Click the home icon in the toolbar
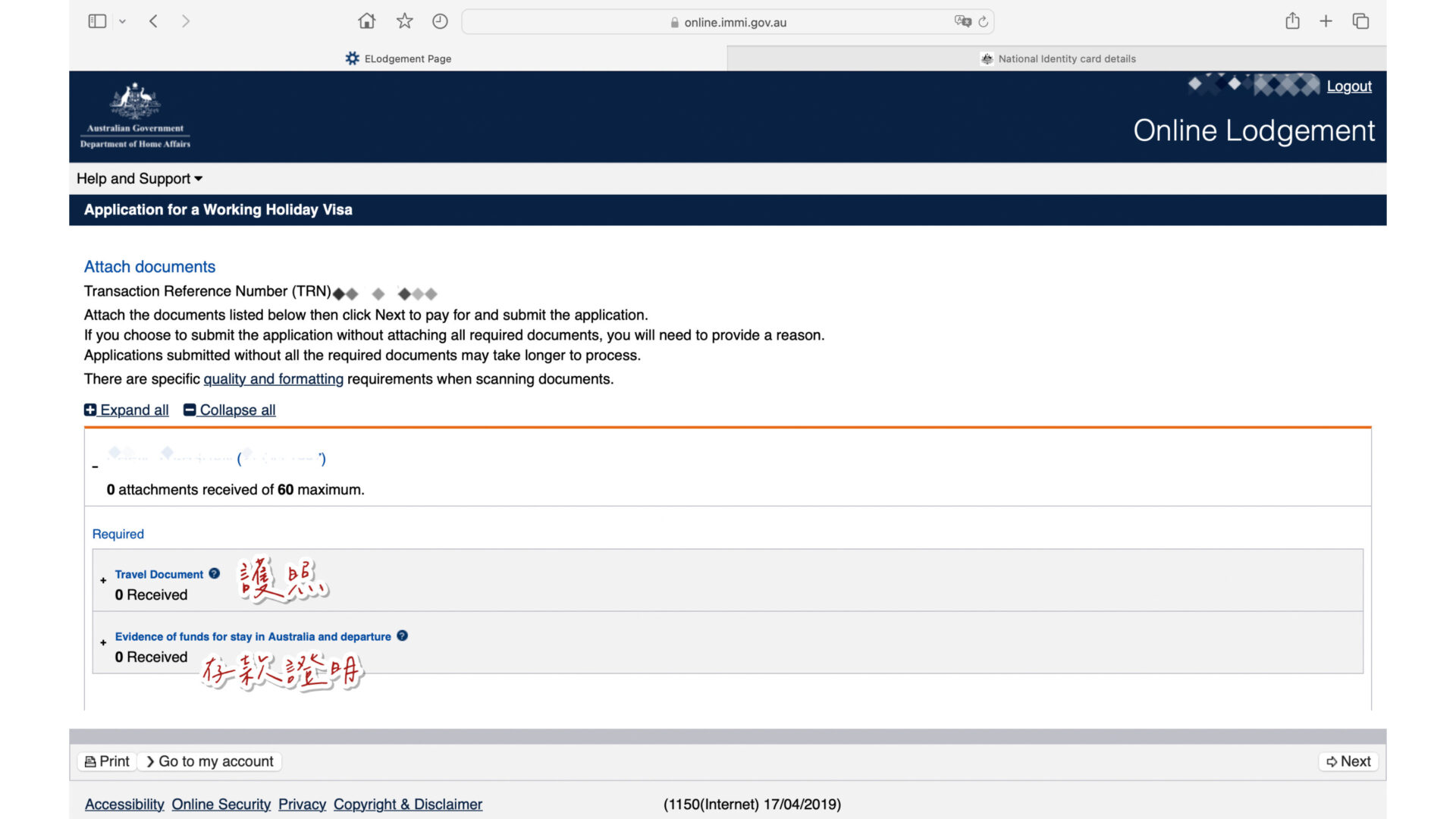Image resolution: width=1456 pixels, height=819 pixels. pos(366,21)
